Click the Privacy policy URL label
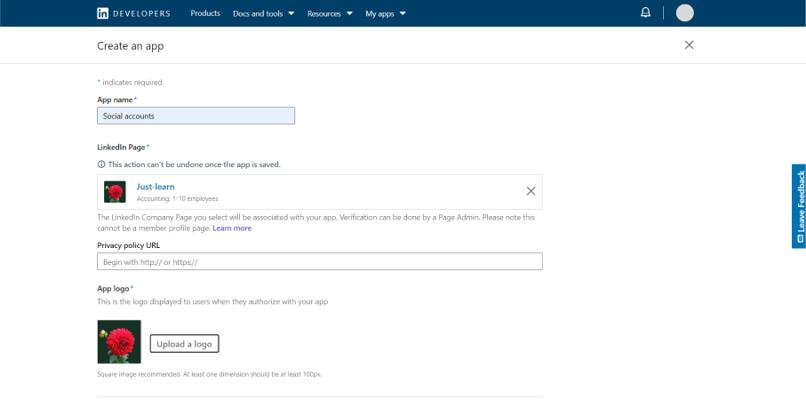This screenshot has height=400, width=806. point(128,245)
